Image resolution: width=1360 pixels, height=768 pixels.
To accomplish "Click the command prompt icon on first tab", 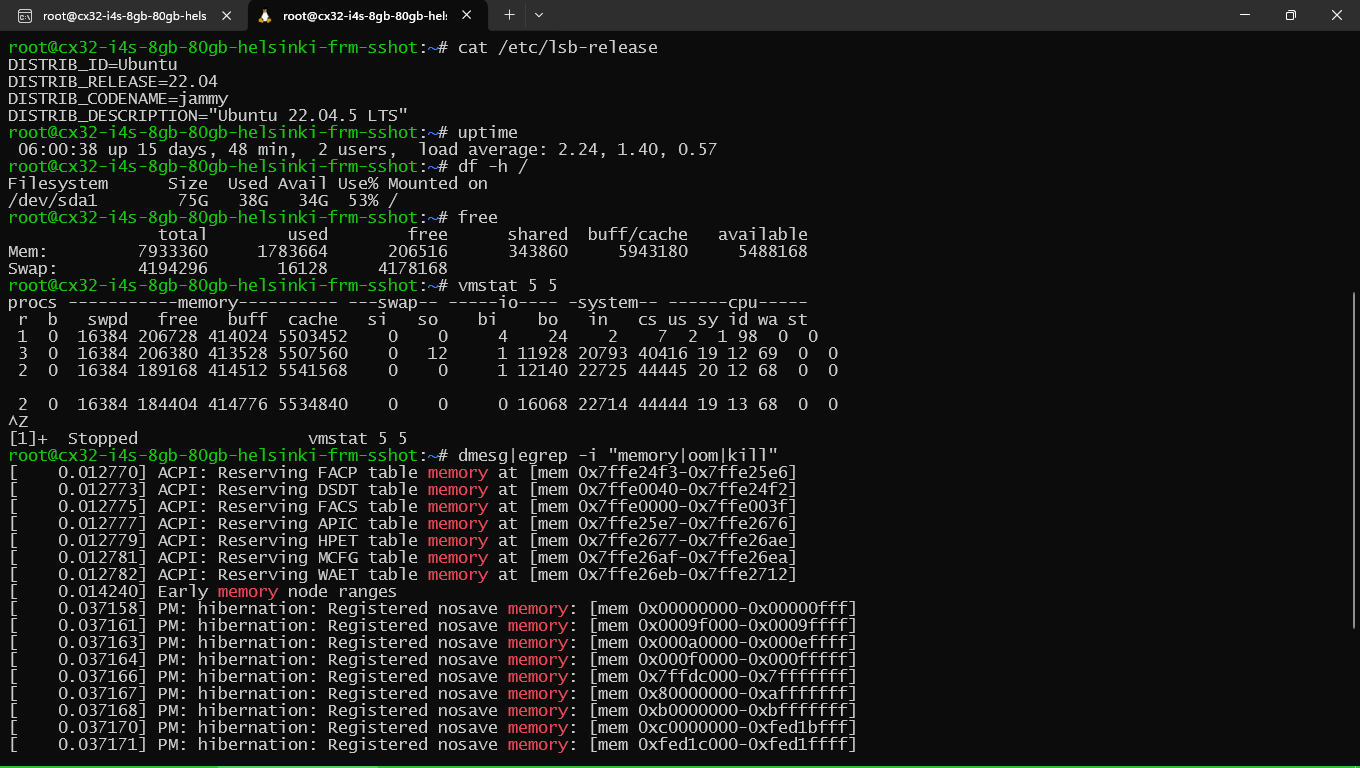I will (24, 15).
